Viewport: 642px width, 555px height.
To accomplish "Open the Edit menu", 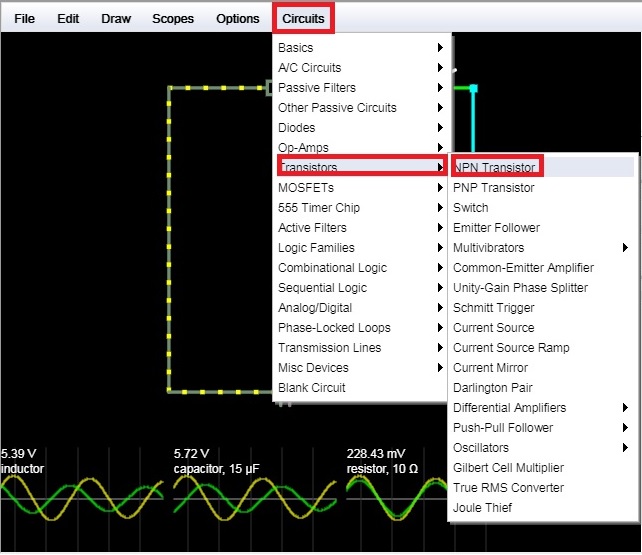I will (68, 19).
